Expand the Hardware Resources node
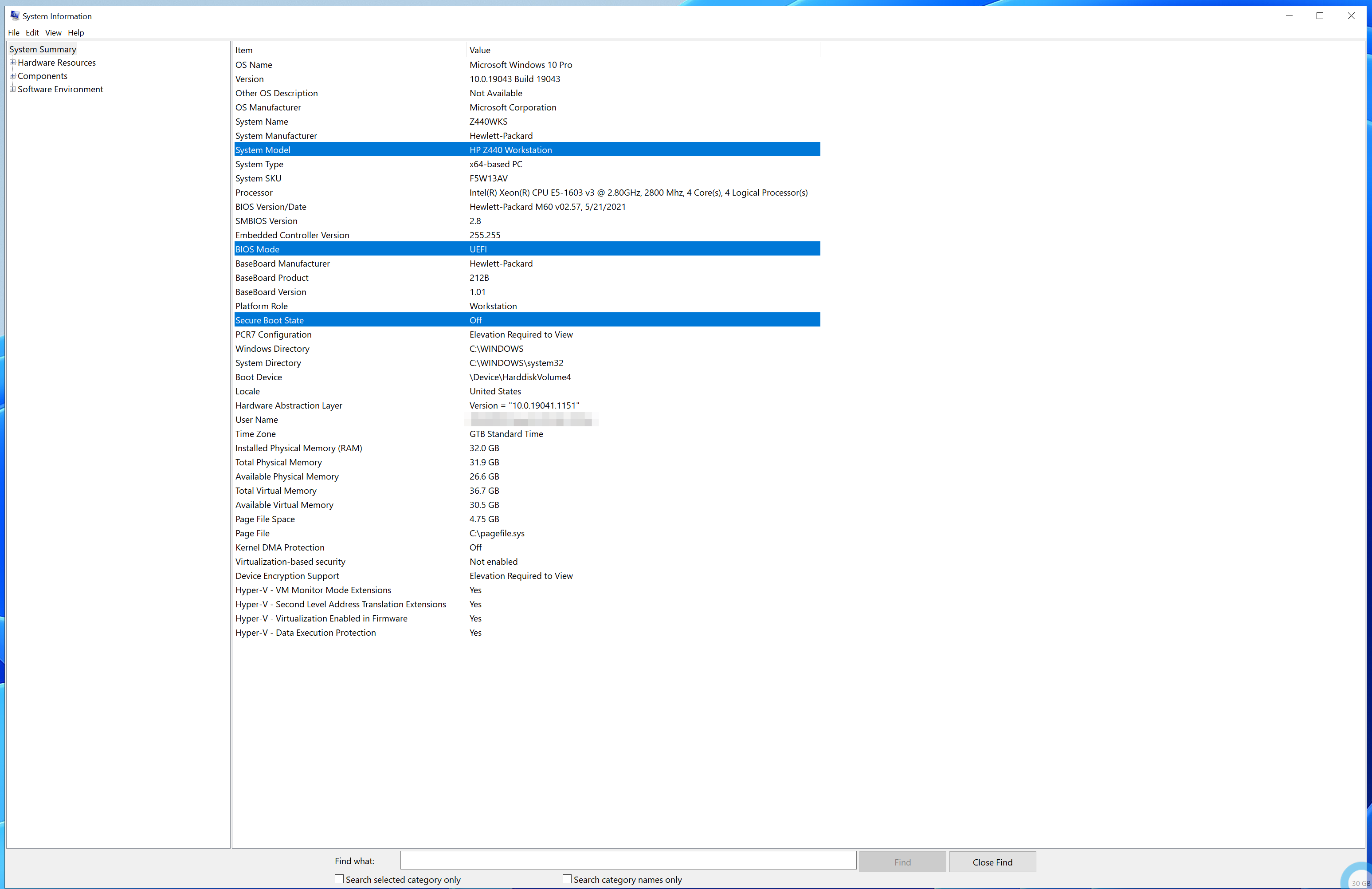The width and height of the screenshot is (1372, 889). pos(13,63)
